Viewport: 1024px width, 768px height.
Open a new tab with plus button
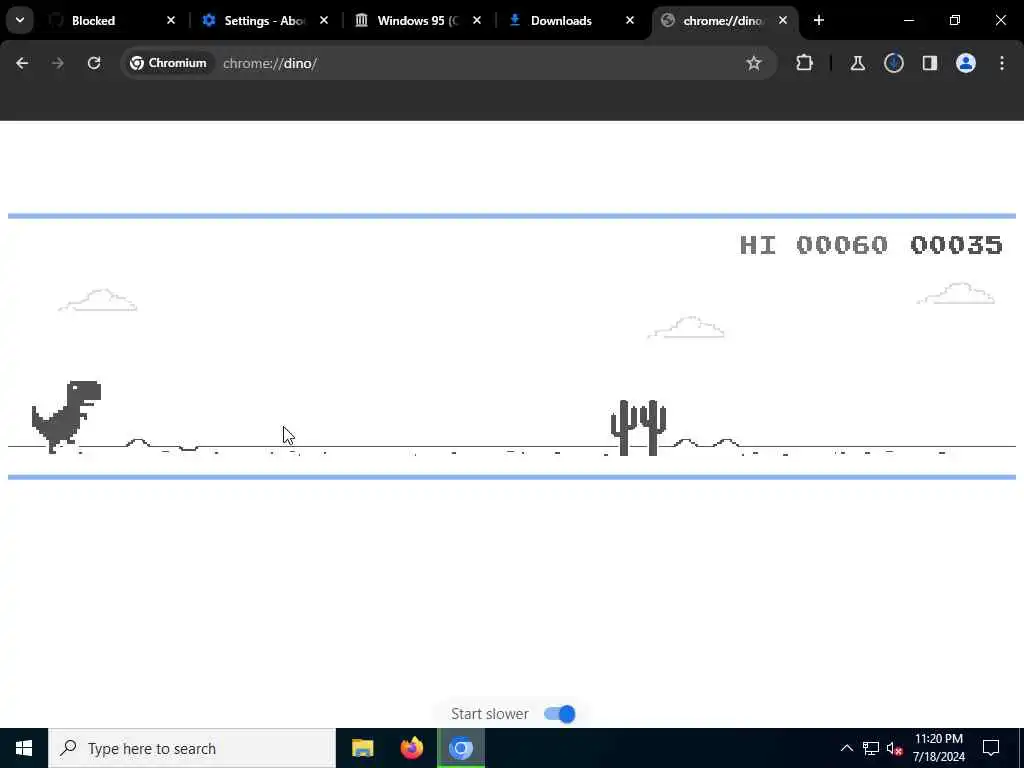pos(819,20)
